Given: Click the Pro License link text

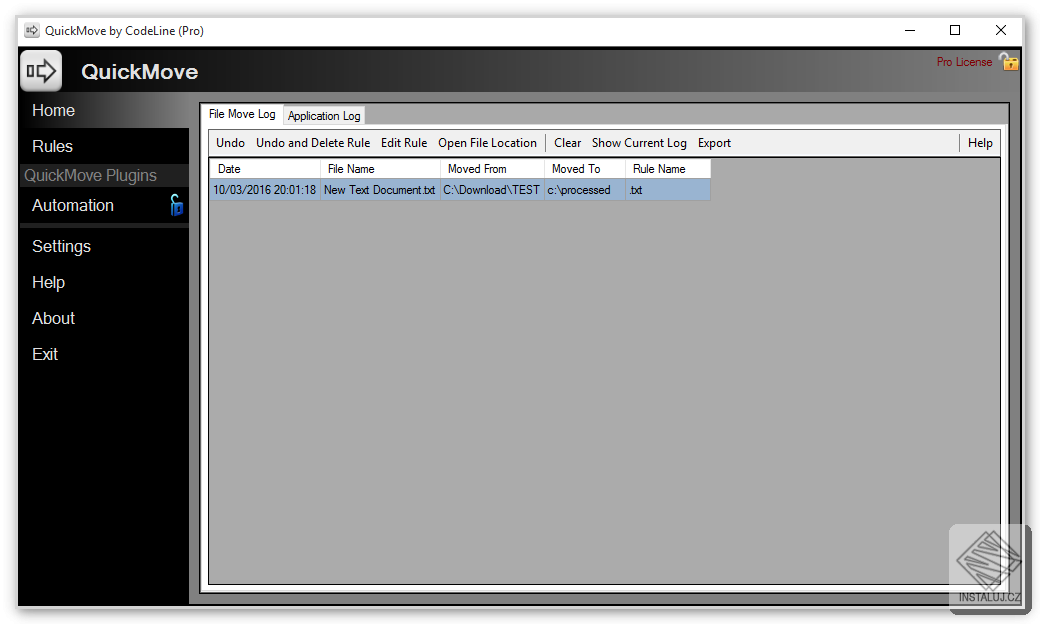Looking at the screenshot, I should pos(964,62).
